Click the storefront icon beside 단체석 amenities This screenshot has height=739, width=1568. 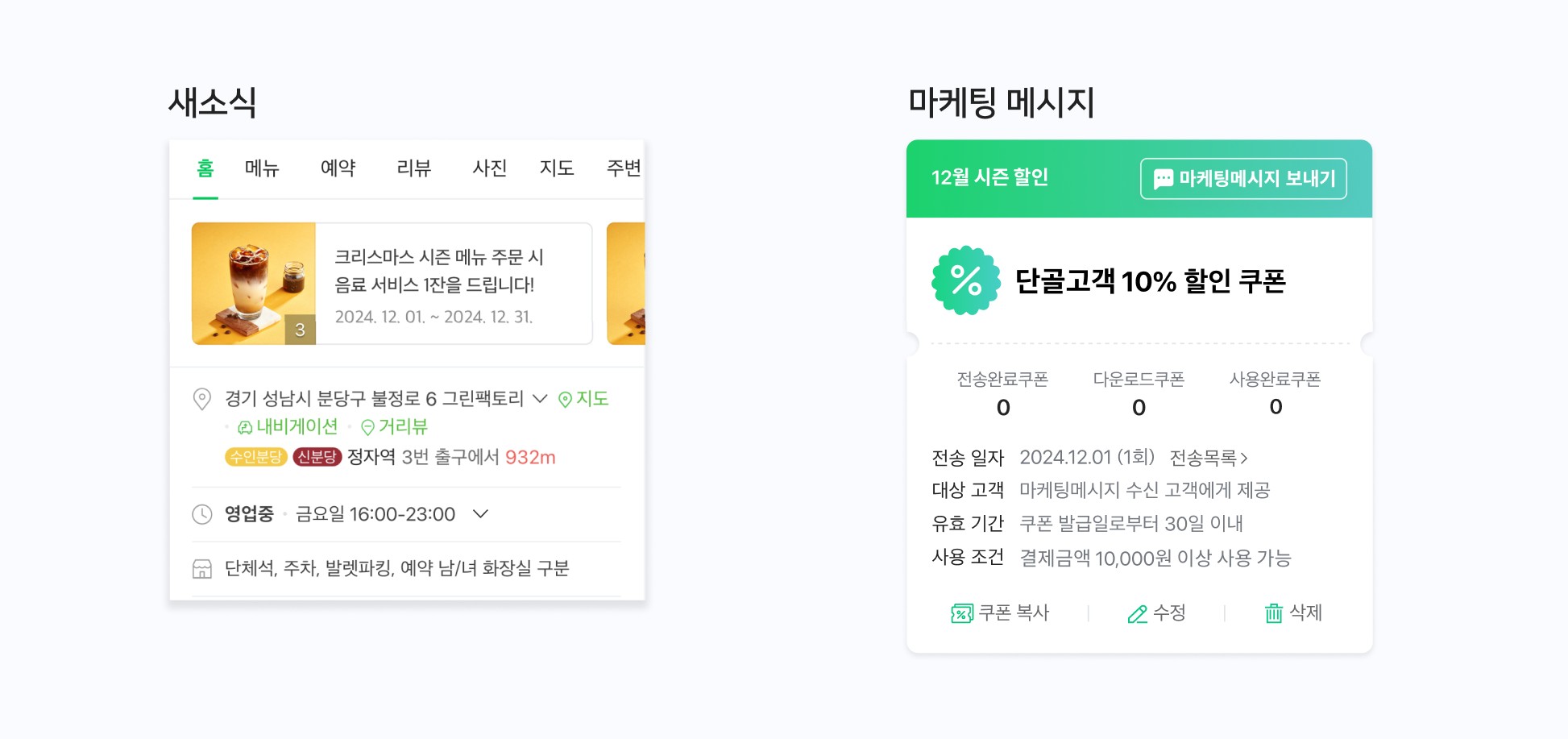[202, 569]
